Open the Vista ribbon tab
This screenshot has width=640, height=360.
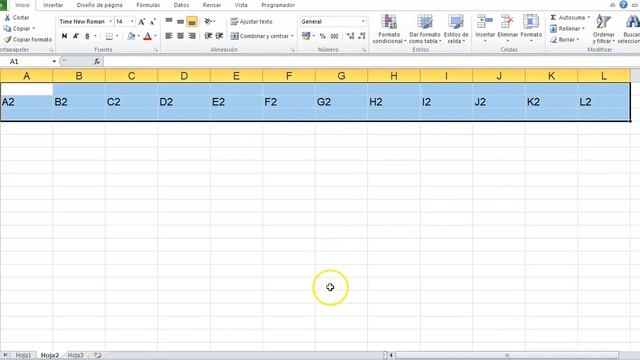tap(241, 5)
